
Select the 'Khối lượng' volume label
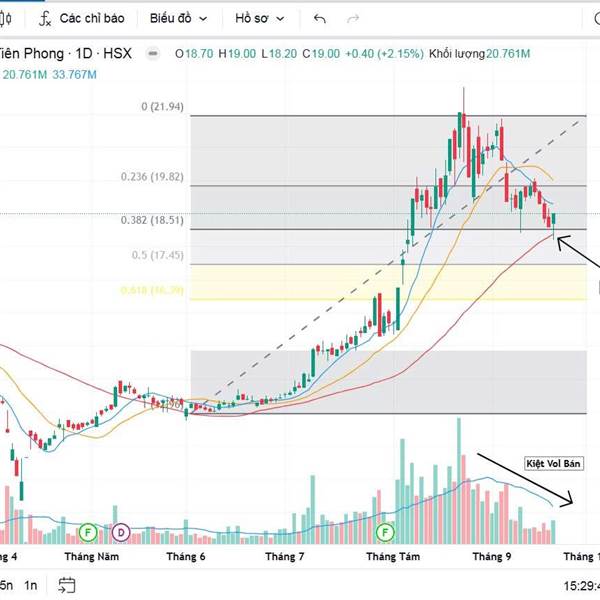(457, 54)
